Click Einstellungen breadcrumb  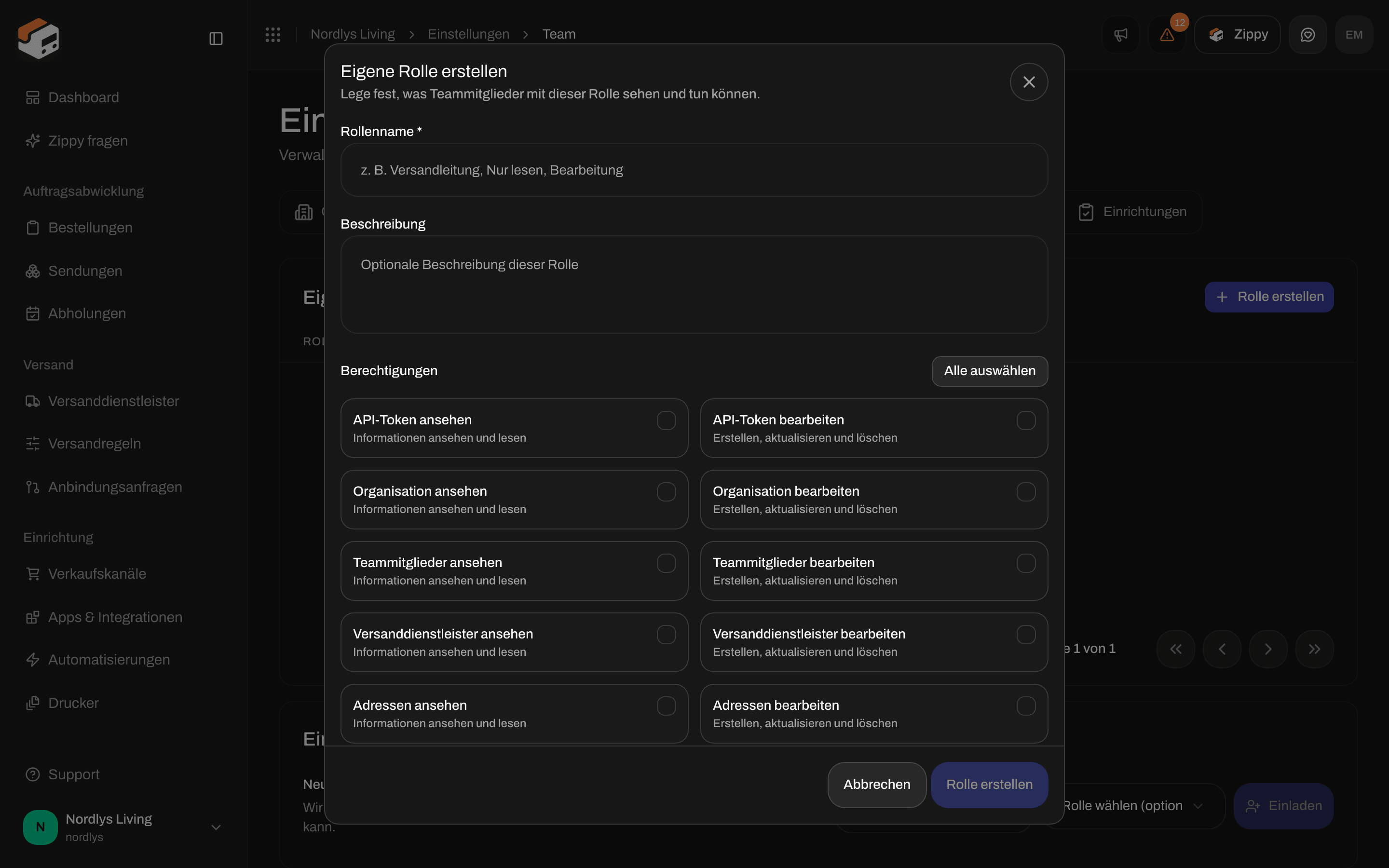(468, 34)
